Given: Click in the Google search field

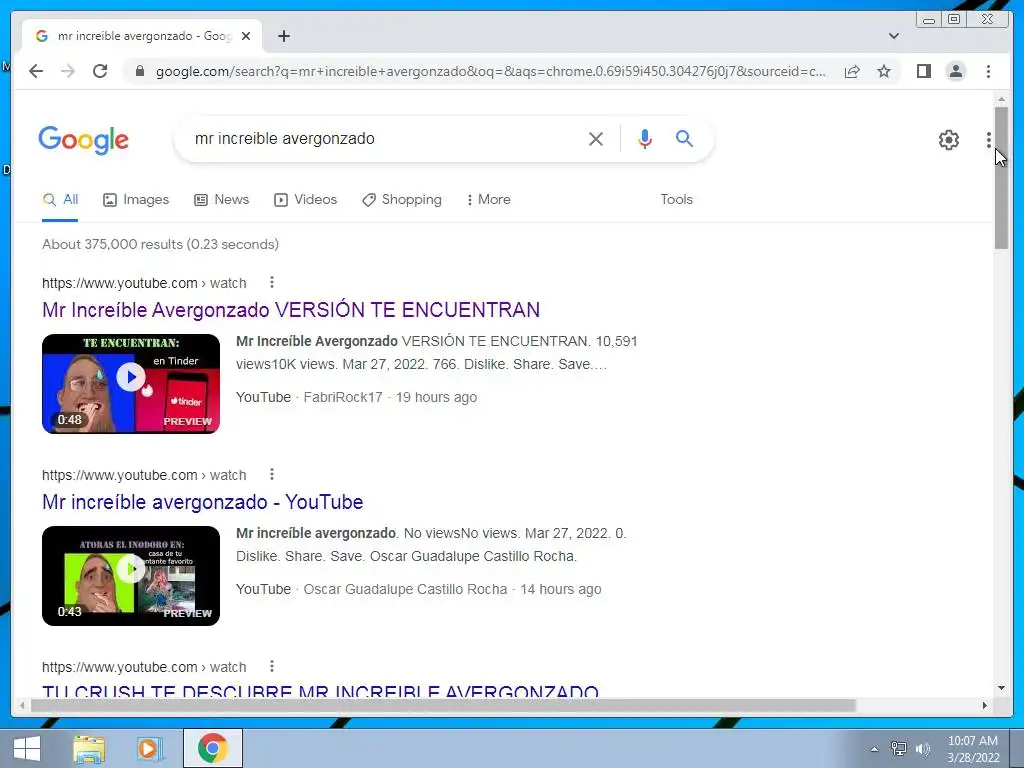Looking at the screenshot, I should 385,138.
